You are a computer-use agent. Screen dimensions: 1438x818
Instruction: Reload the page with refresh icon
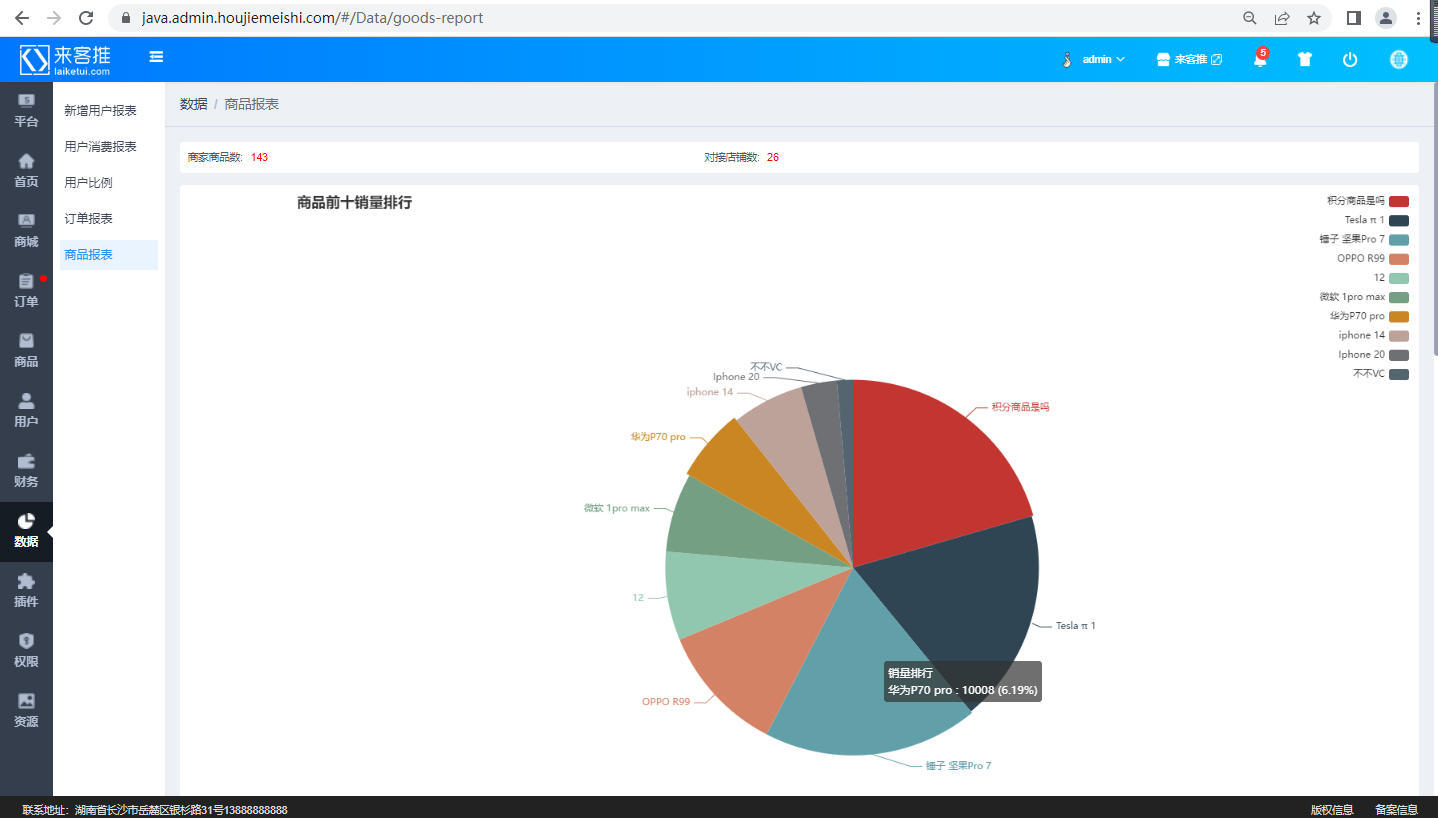86,18
